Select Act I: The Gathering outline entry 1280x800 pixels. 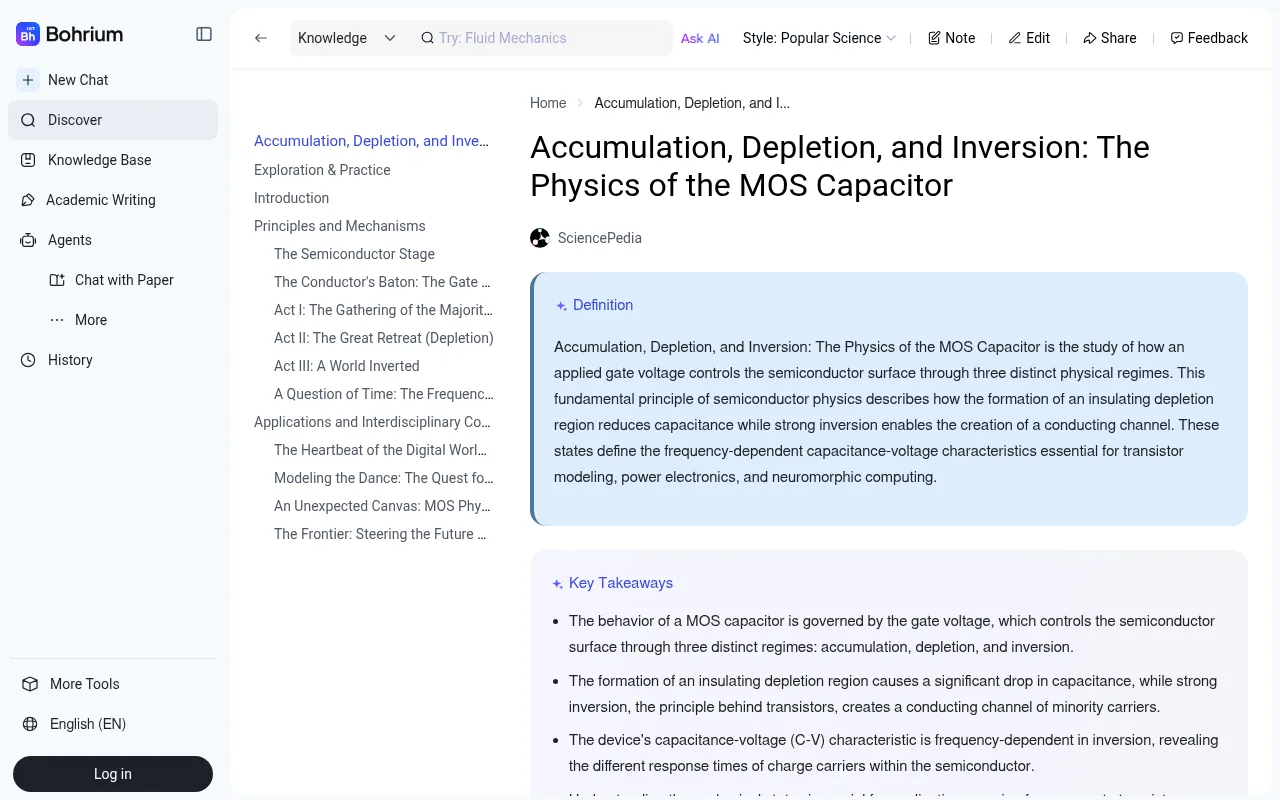[384, 310]
